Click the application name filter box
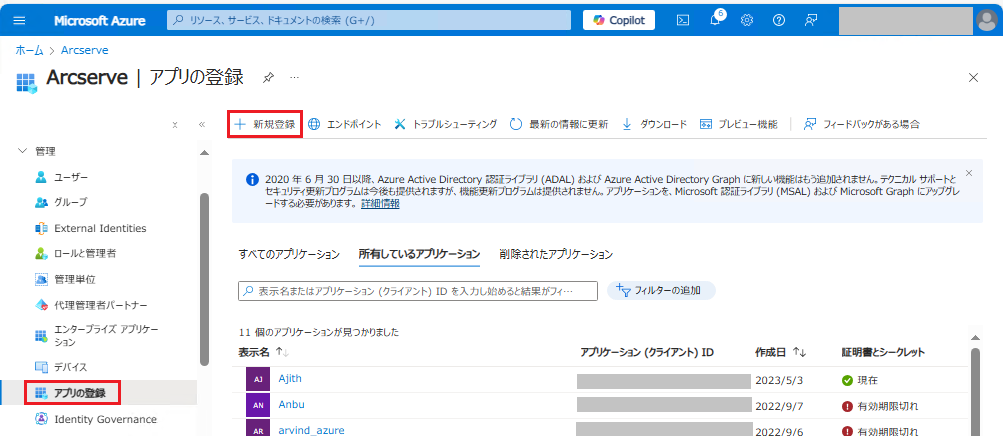Viewport: 1003px width, 436px height. click(x=418, y=290)
